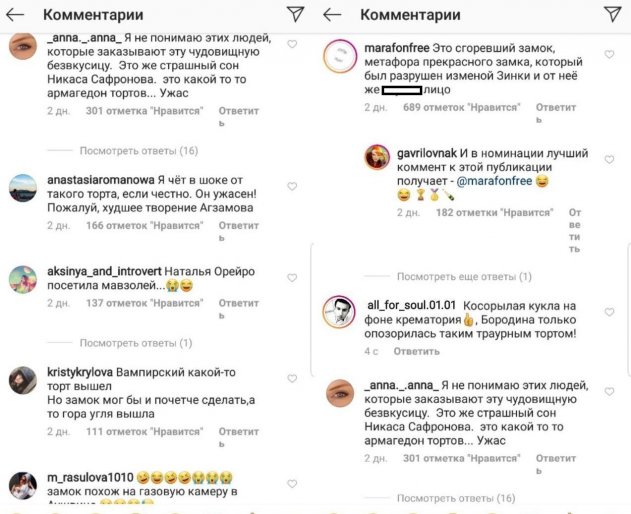This screenshot has height=514, width=631.
Task: Expand 16 replies under left _anna._.anna_ comment
Action: coord(139,150)
